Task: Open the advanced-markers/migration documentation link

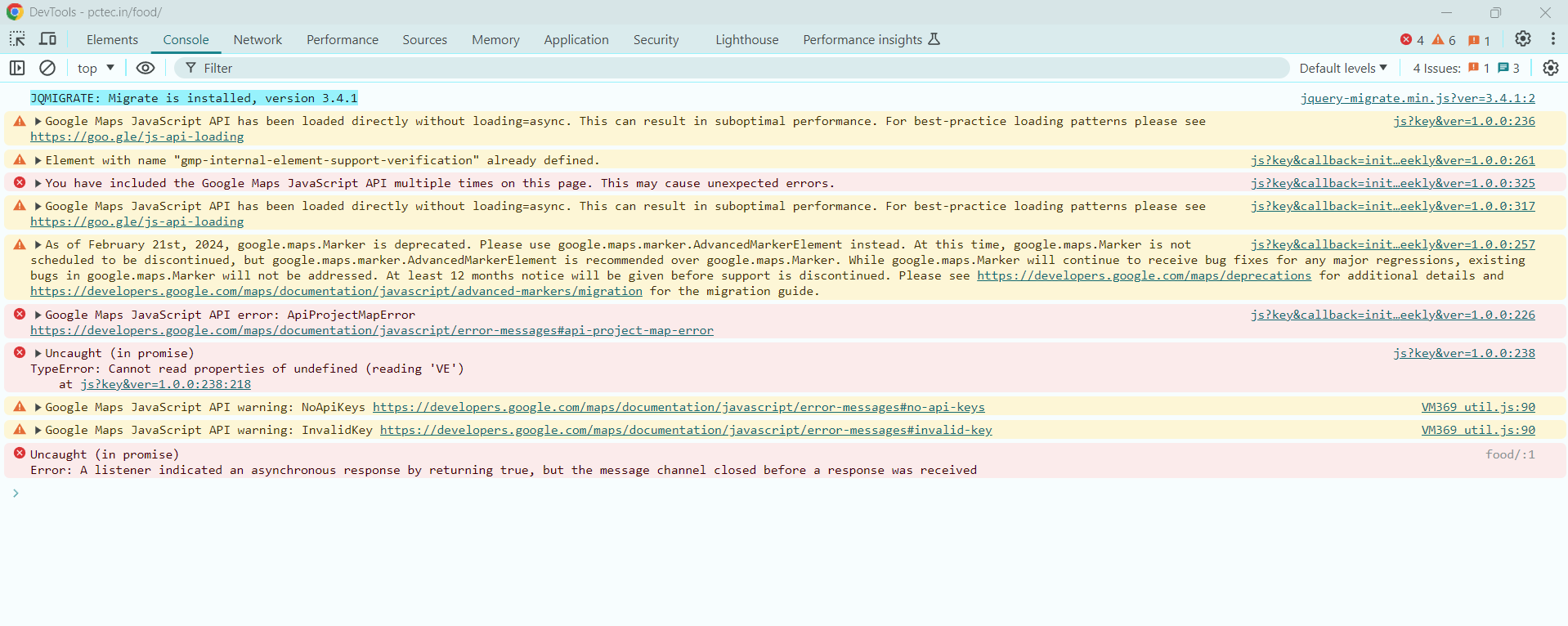Action: point(336,291)
